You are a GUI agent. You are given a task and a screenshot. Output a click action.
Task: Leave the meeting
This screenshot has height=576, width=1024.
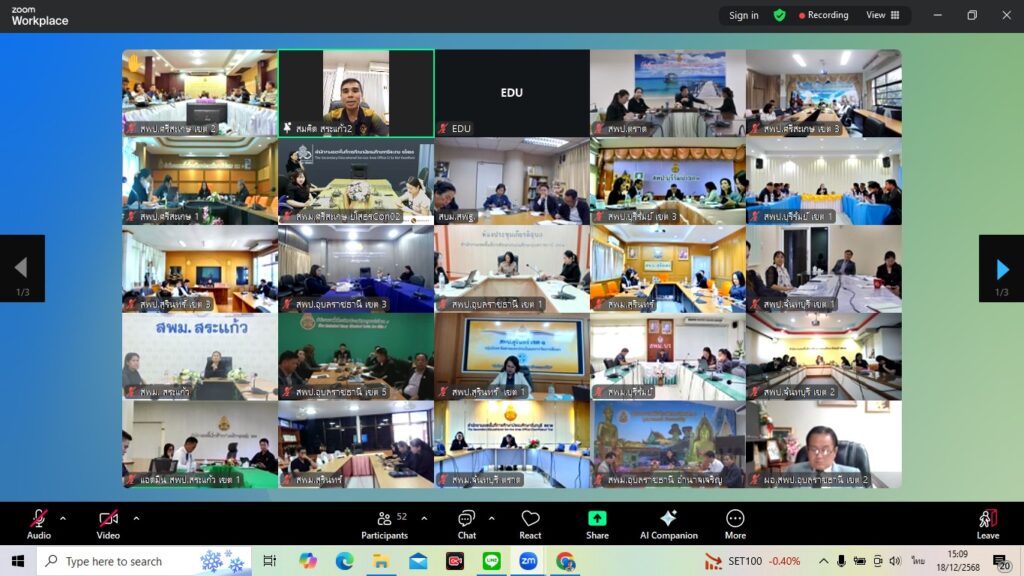(987, 524)
